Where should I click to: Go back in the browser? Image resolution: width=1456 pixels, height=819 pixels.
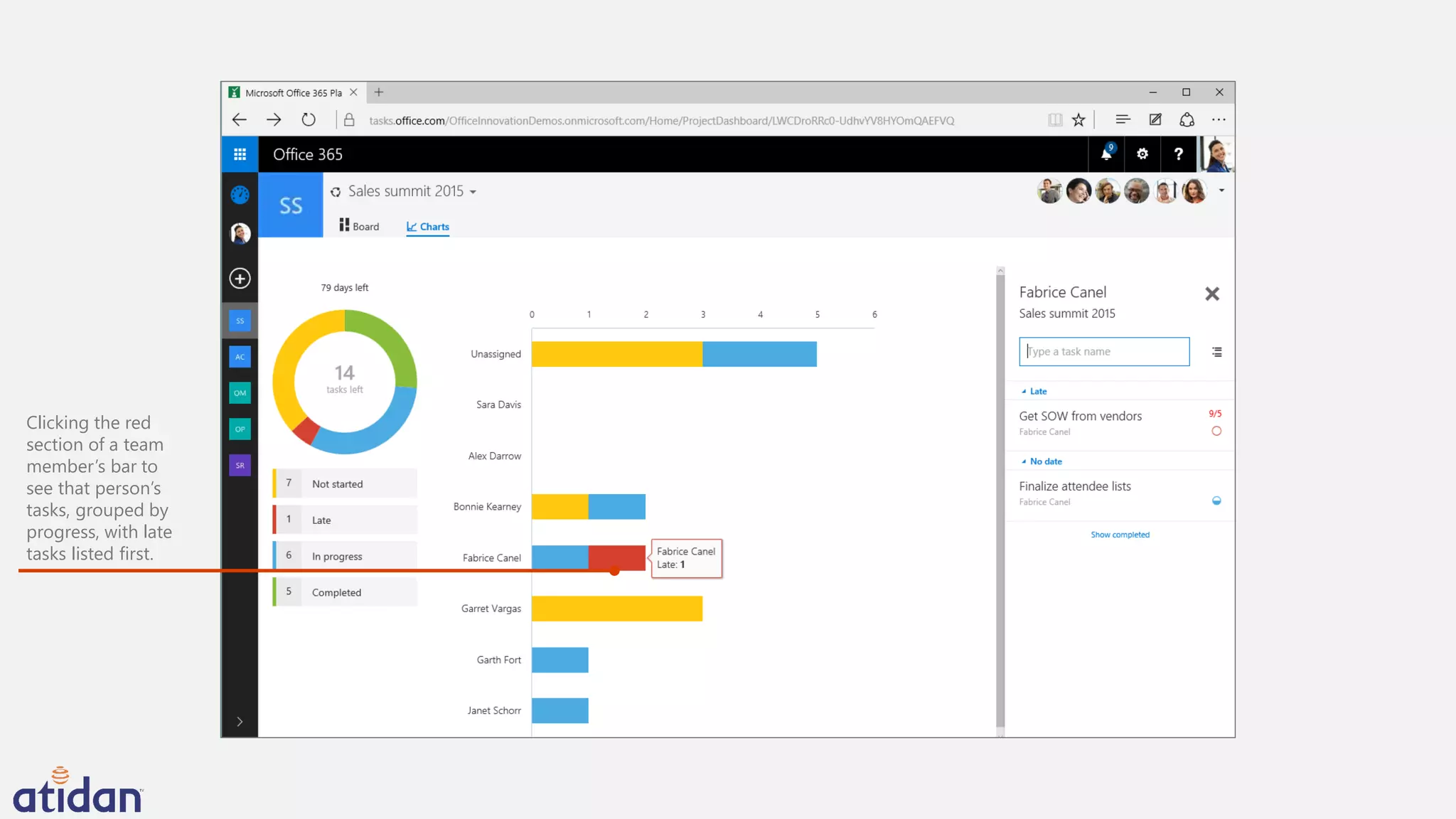(x=240, y=120)
